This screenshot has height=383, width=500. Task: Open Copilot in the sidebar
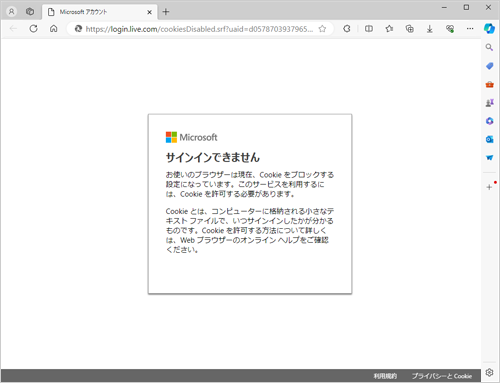tap(489, 29)
